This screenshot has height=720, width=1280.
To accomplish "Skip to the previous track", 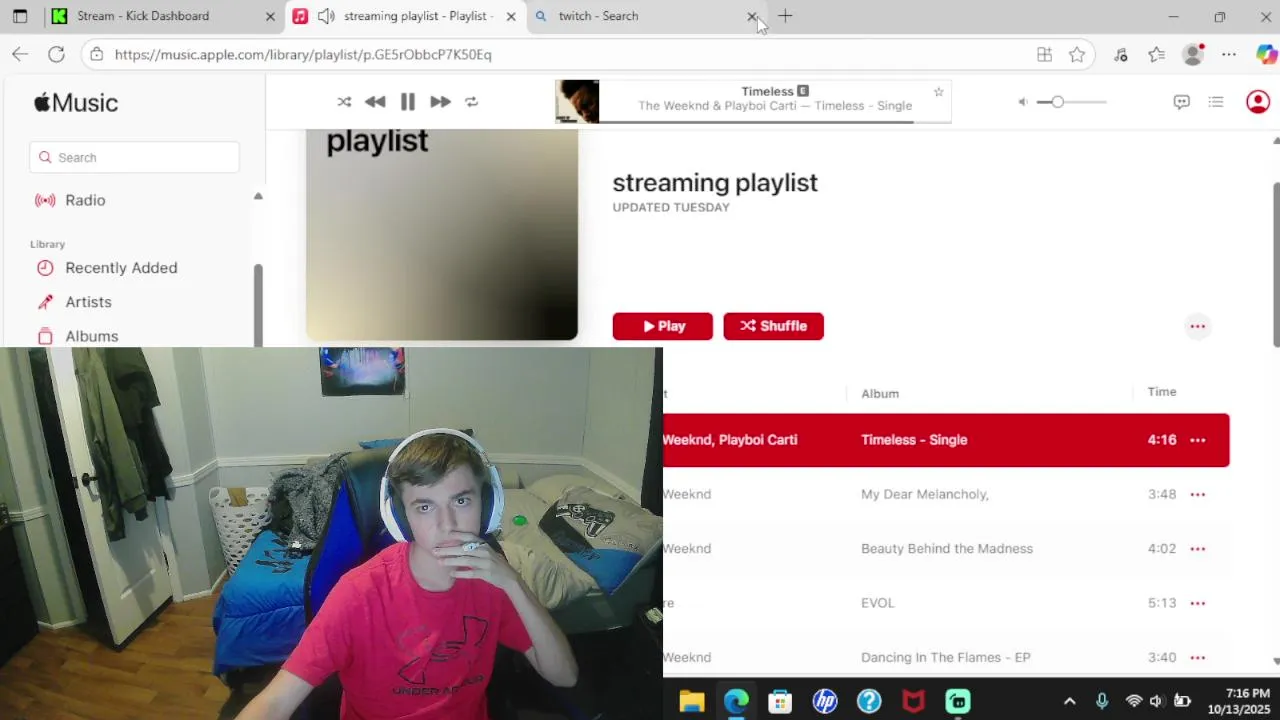I will tap(375, 102).
